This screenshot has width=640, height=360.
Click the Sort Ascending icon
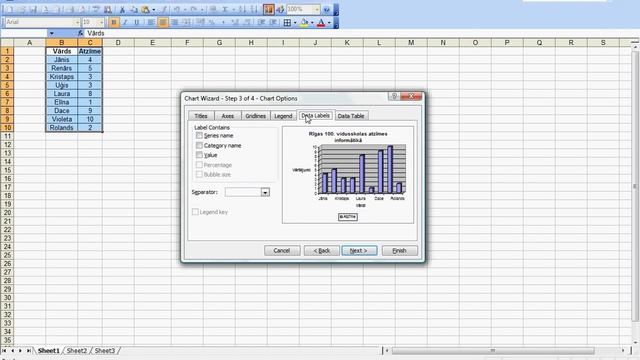click(242, 9)
